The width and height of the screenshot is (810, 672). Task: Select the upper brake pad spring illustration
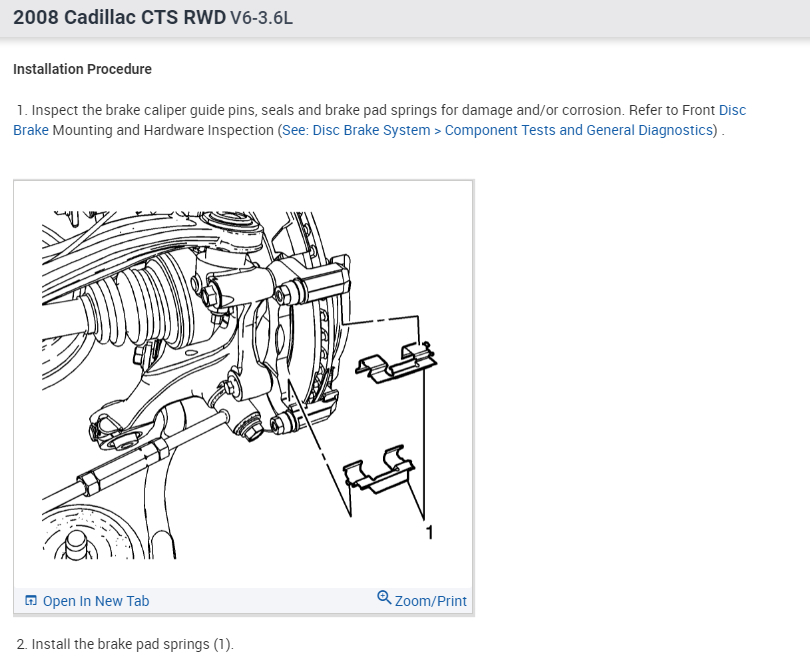[x=396, y=362]
